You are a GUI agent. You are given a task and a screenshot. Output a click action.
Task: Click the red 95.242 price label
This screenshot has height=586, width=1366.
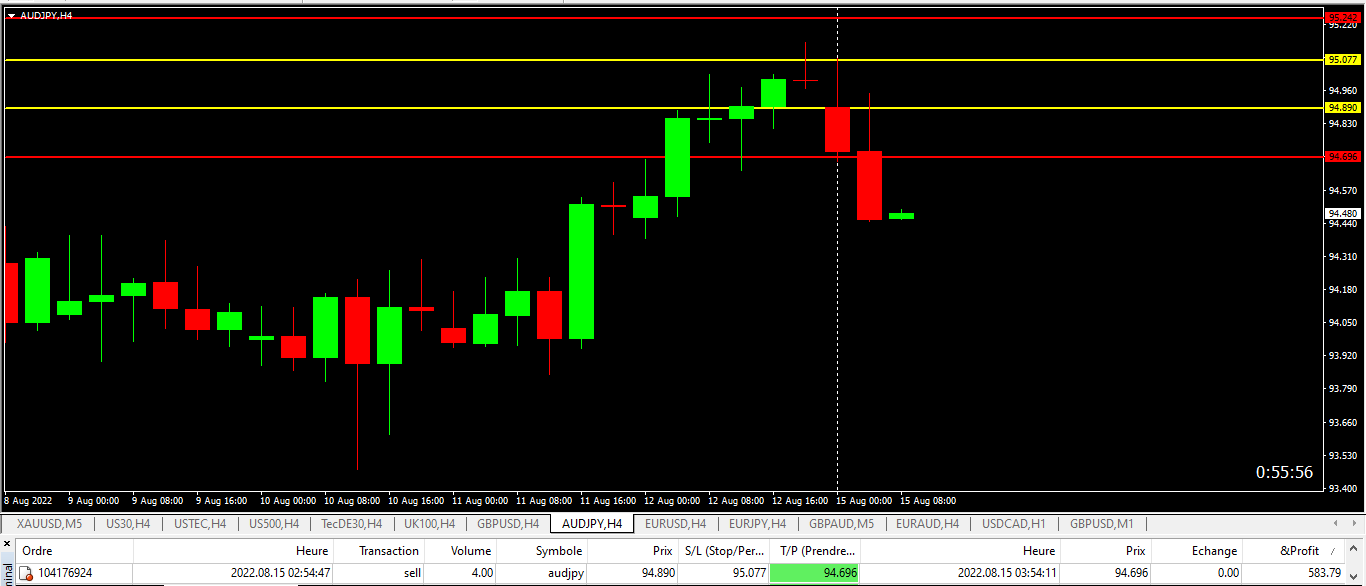[1343, 17]
